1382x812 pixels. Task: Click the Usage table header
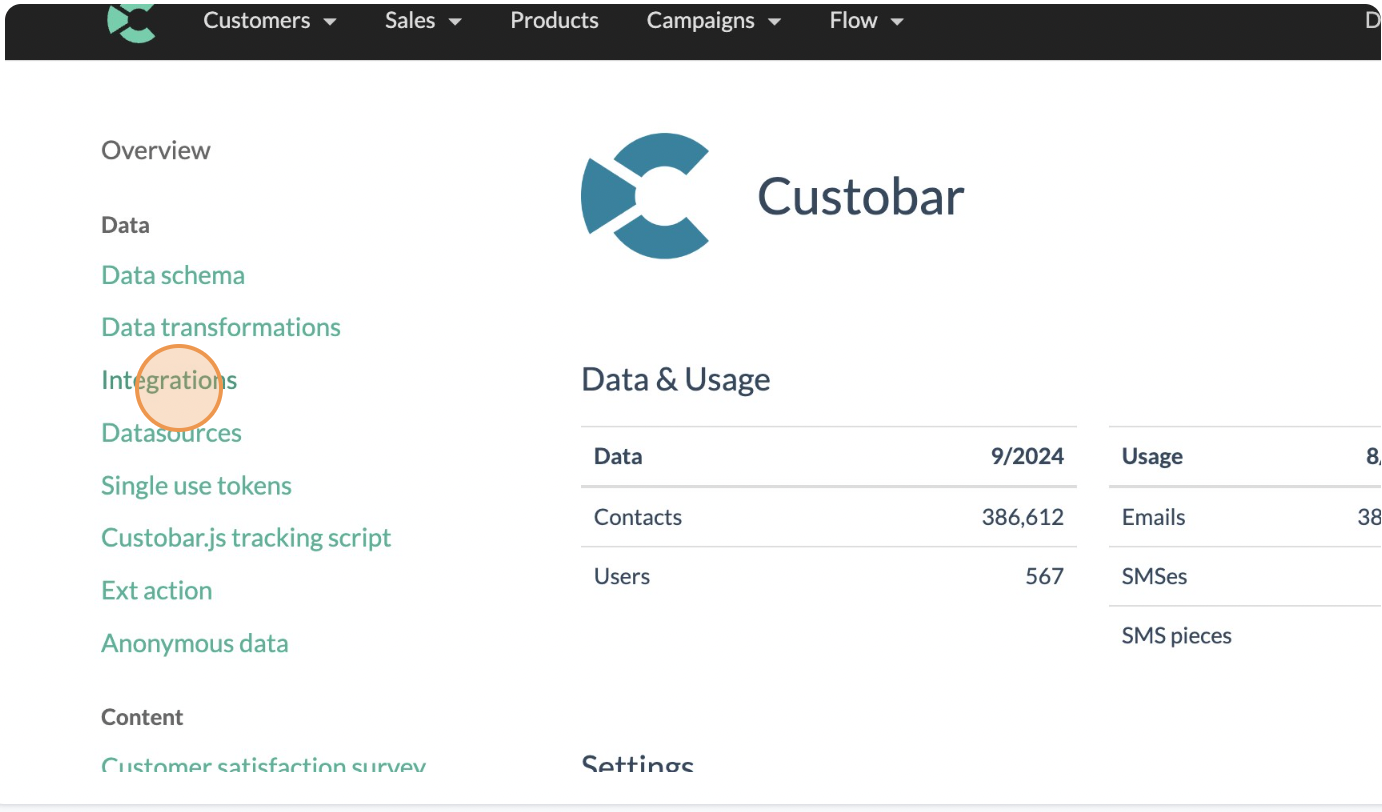(1152, 457)
